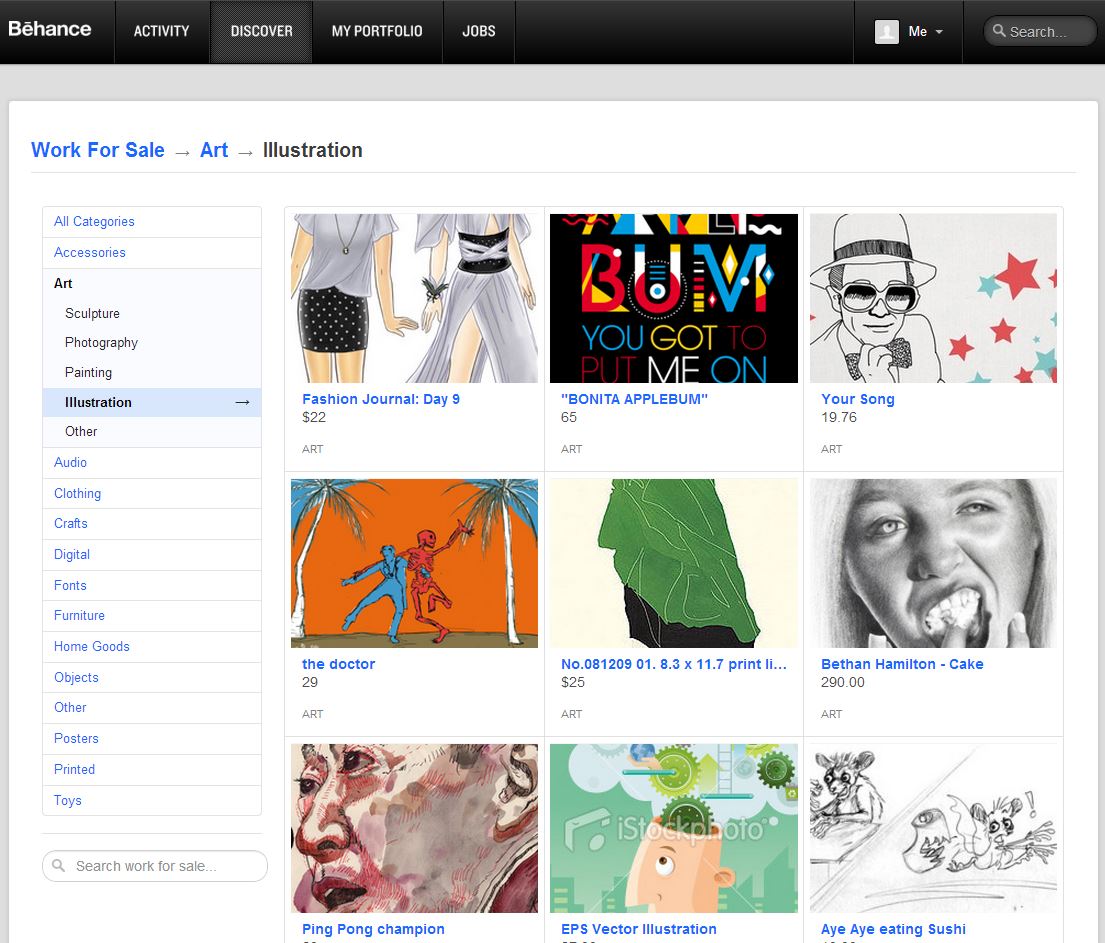This screenshot has width=1105, height=943.
Task: Click the No.081209 01. 8.3 x 11.7 title
Action: [x=674, y=664]
